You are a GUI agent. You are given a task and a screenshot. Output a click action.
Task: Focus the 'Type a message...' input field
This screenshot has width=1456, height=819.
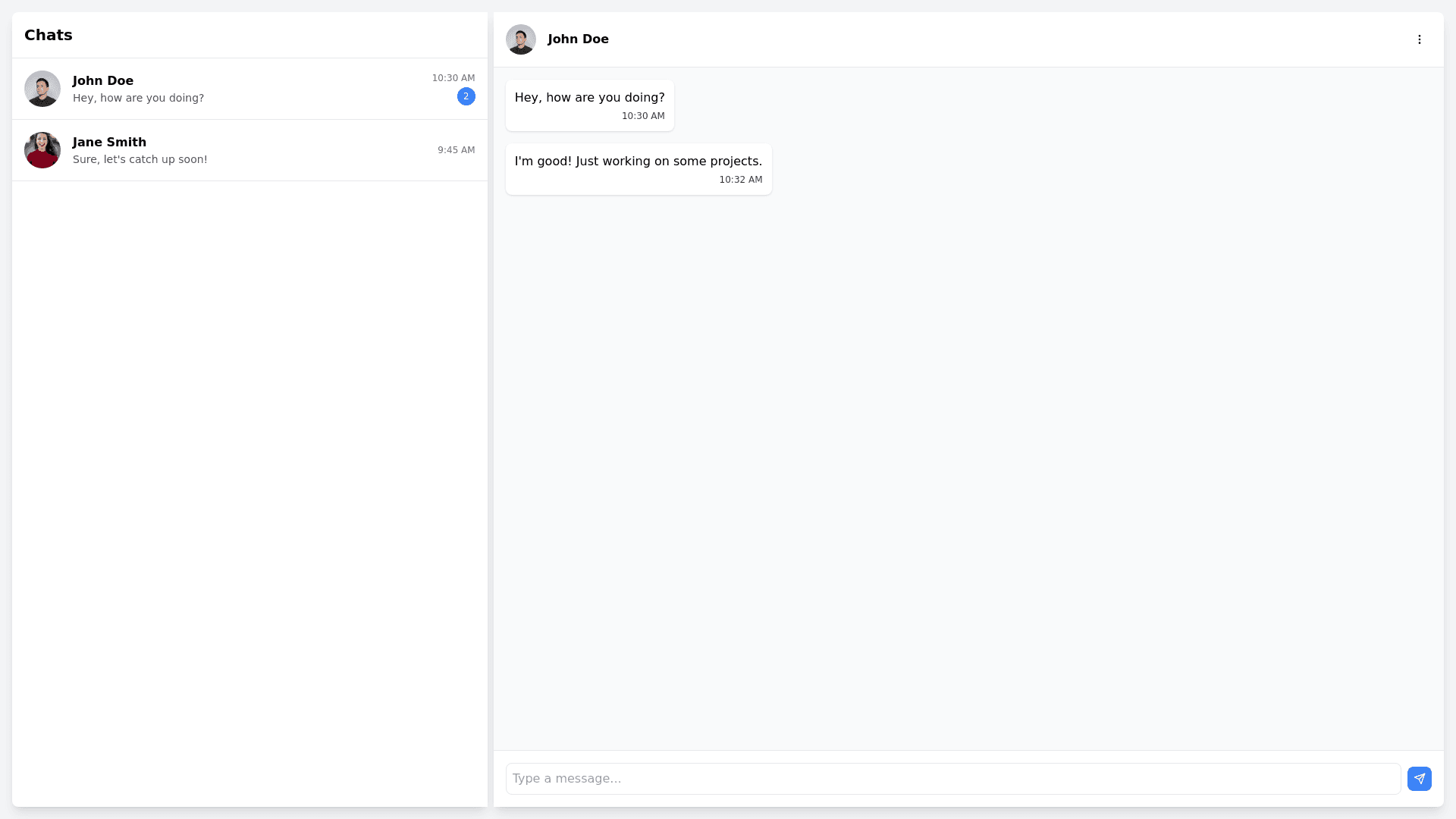coord(952,779)
